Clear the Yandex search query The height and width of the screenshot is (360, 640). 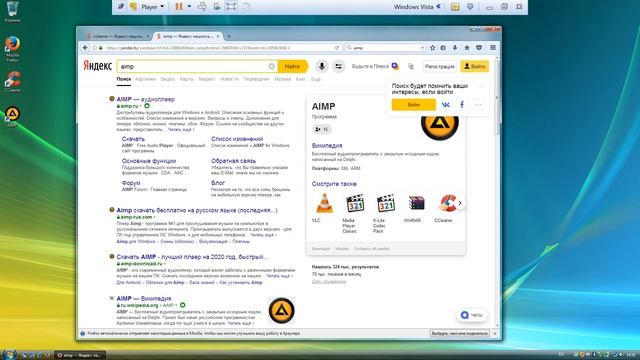pyautogui.click(x=272, y=66)
